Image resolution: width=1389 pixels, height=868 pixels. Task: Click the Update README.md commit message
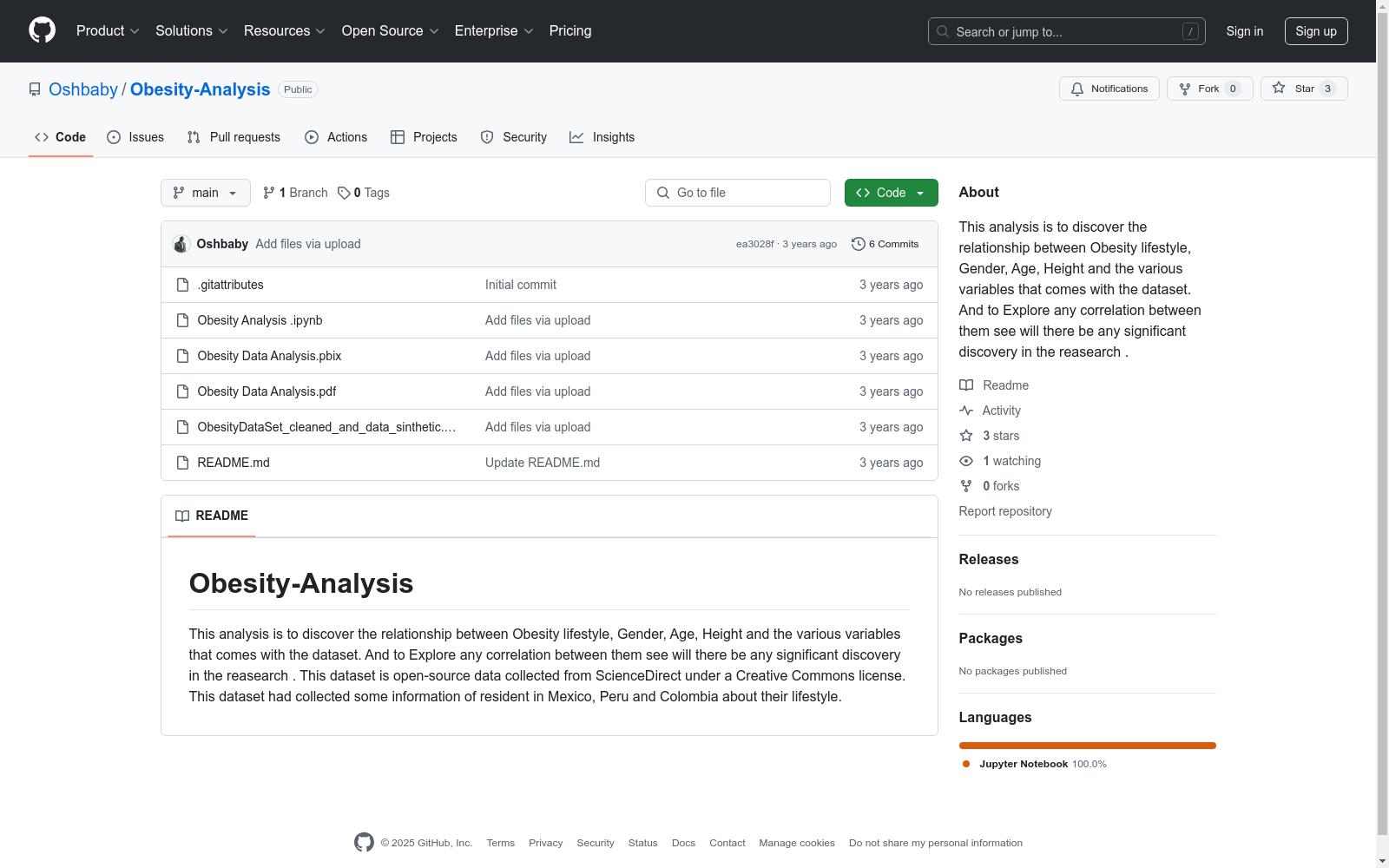point(543,463)
